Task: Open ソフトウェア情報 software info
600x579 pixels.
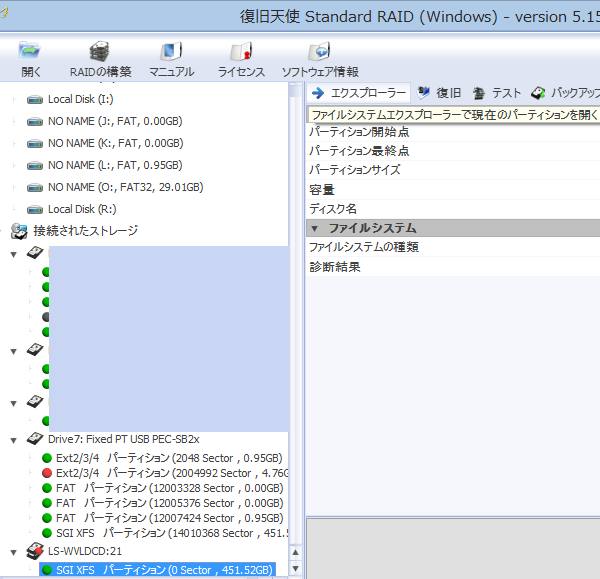Action: coord(319,58)
